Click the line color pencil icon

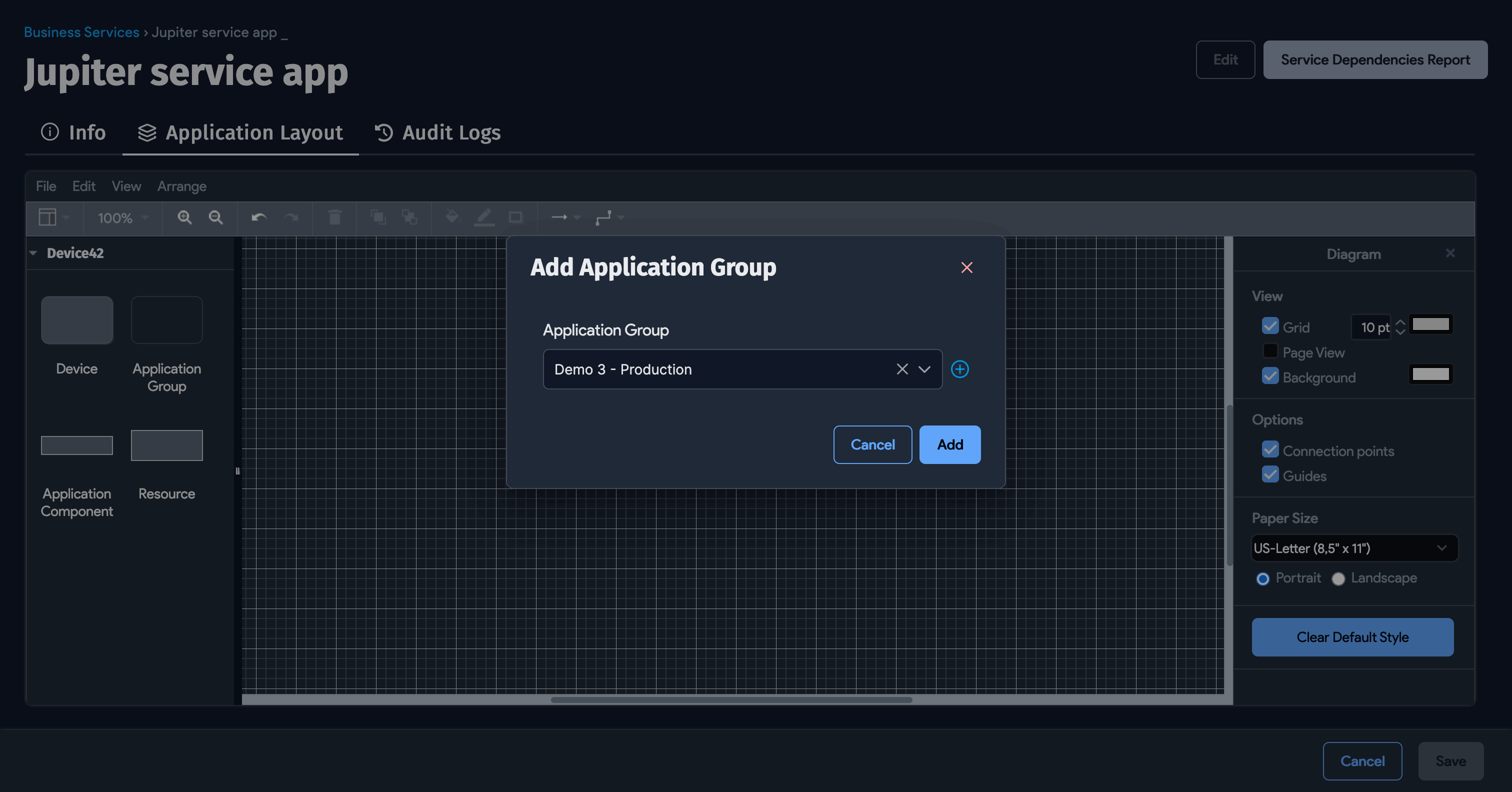(x=483, y=217)
